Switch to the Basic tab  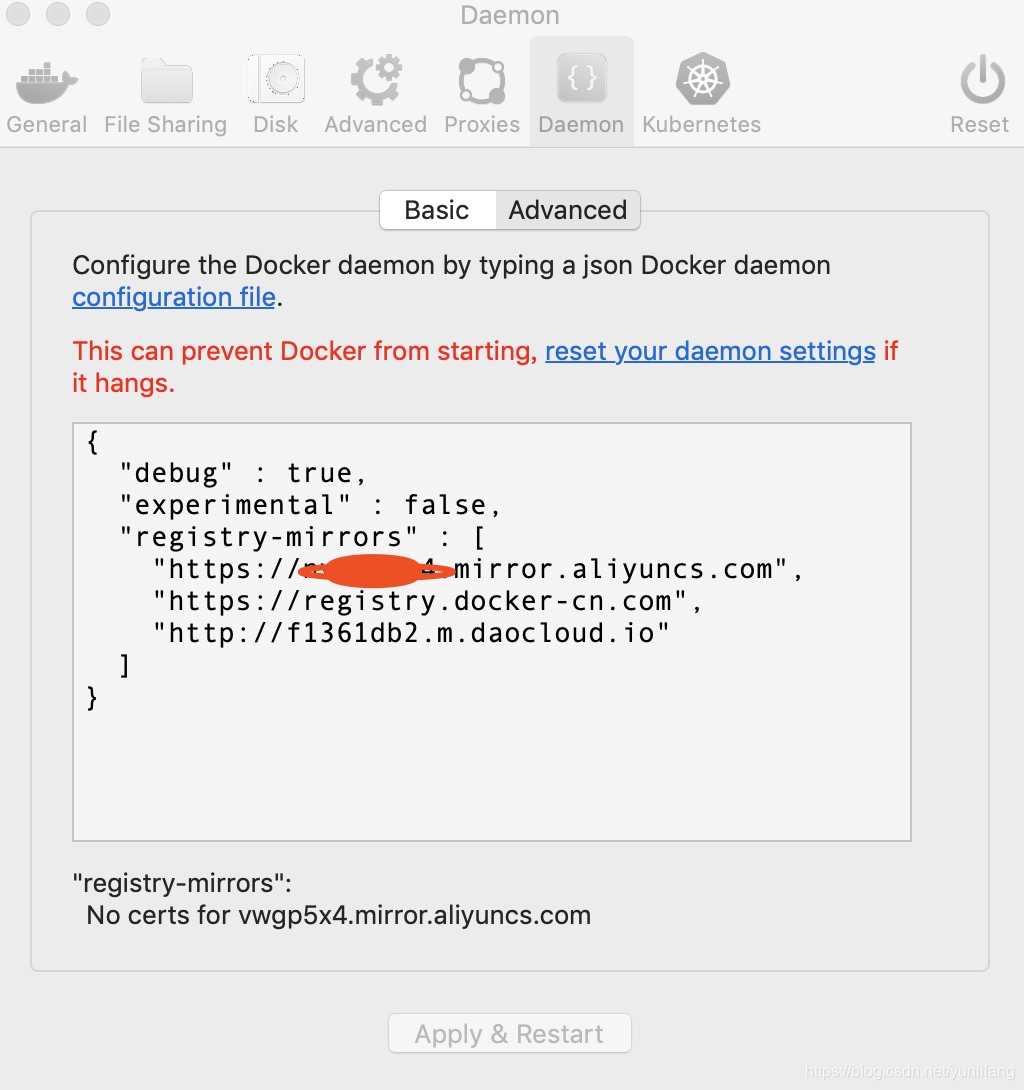click(x=437, y=210)
